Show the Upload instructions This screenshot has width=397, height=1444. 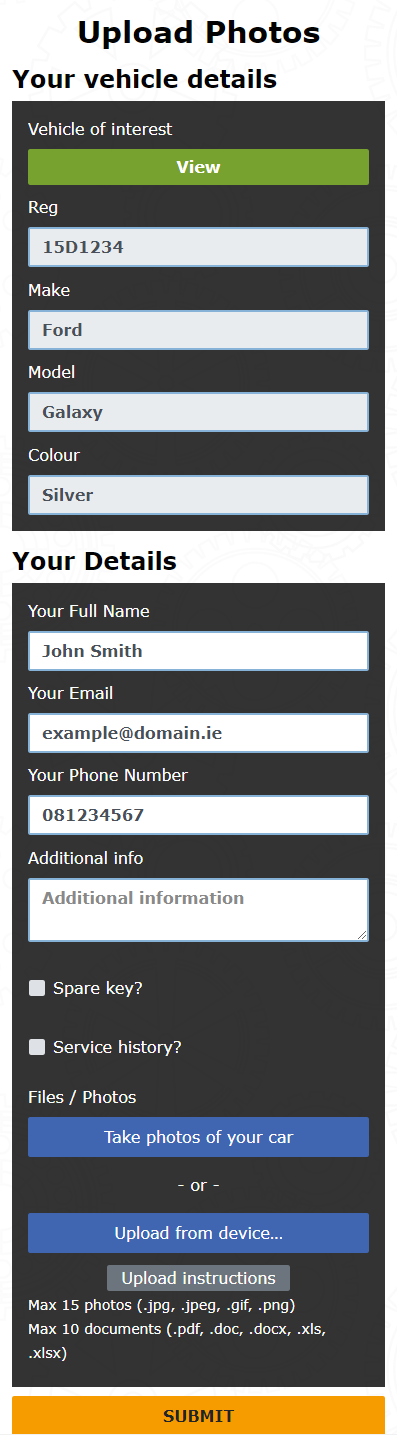pyautogui.click(x=198, y=1278)
